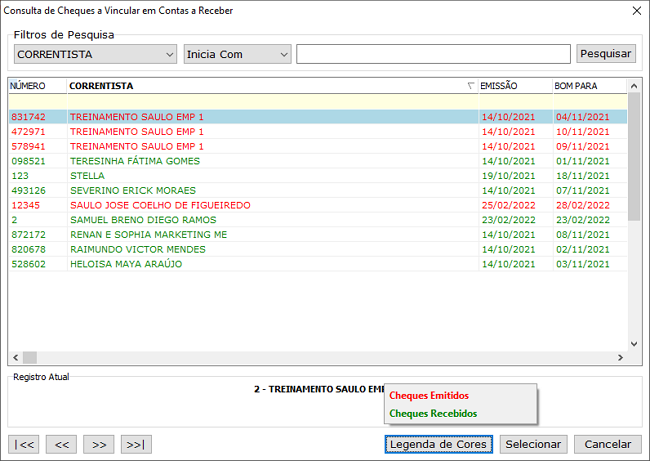
Task: Select cheque row for TERESINHA FÁTIMA GOMES
Action: click(135, 161)
